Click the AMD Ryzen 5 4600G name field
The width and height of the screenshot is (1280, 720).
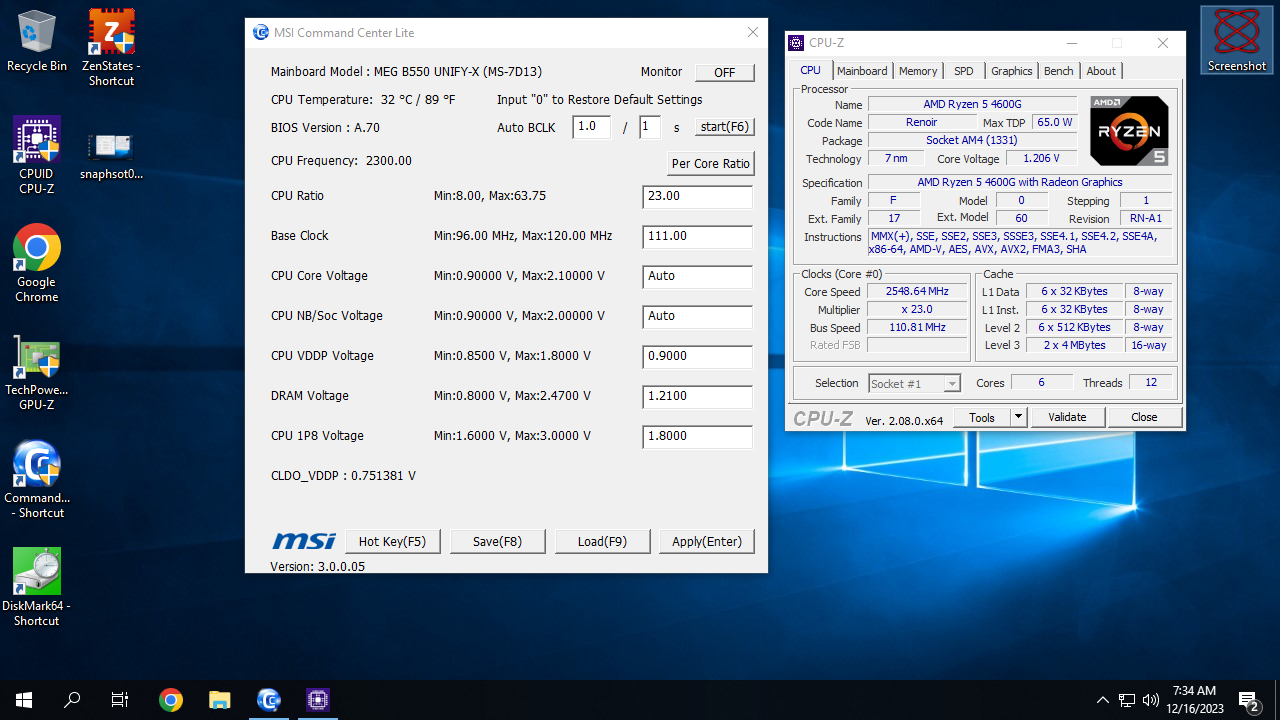tap(972, 105)
